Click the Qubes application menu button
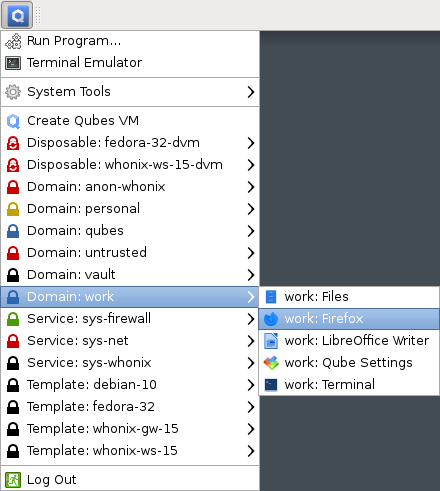 (17, 15)
